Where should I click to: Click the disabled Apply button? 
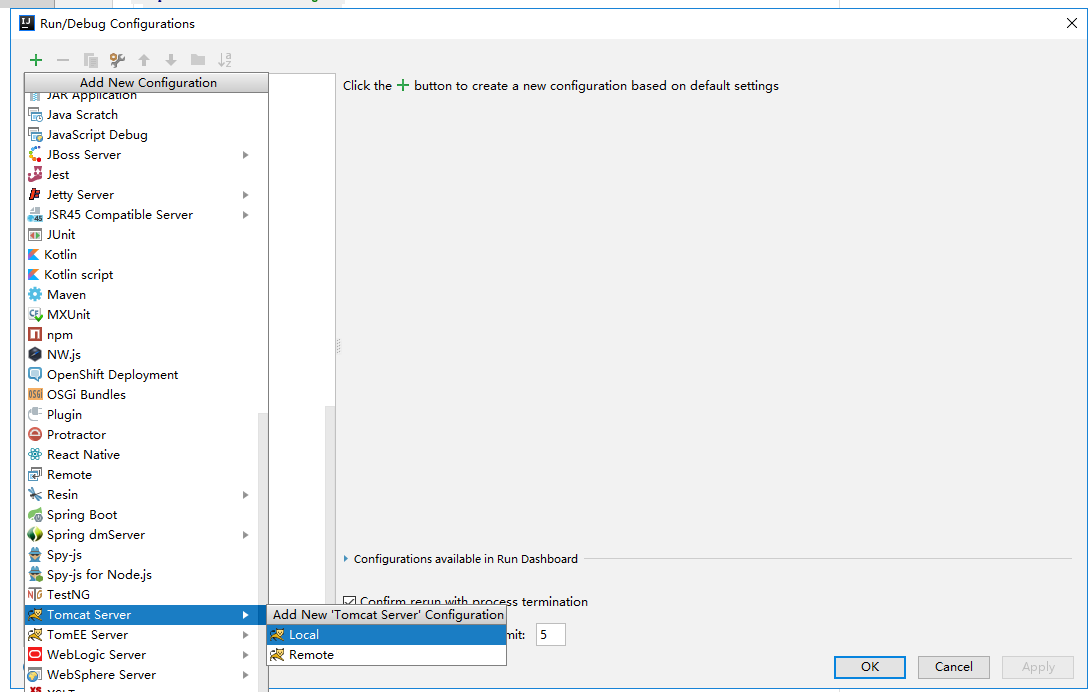point(1038,667)
